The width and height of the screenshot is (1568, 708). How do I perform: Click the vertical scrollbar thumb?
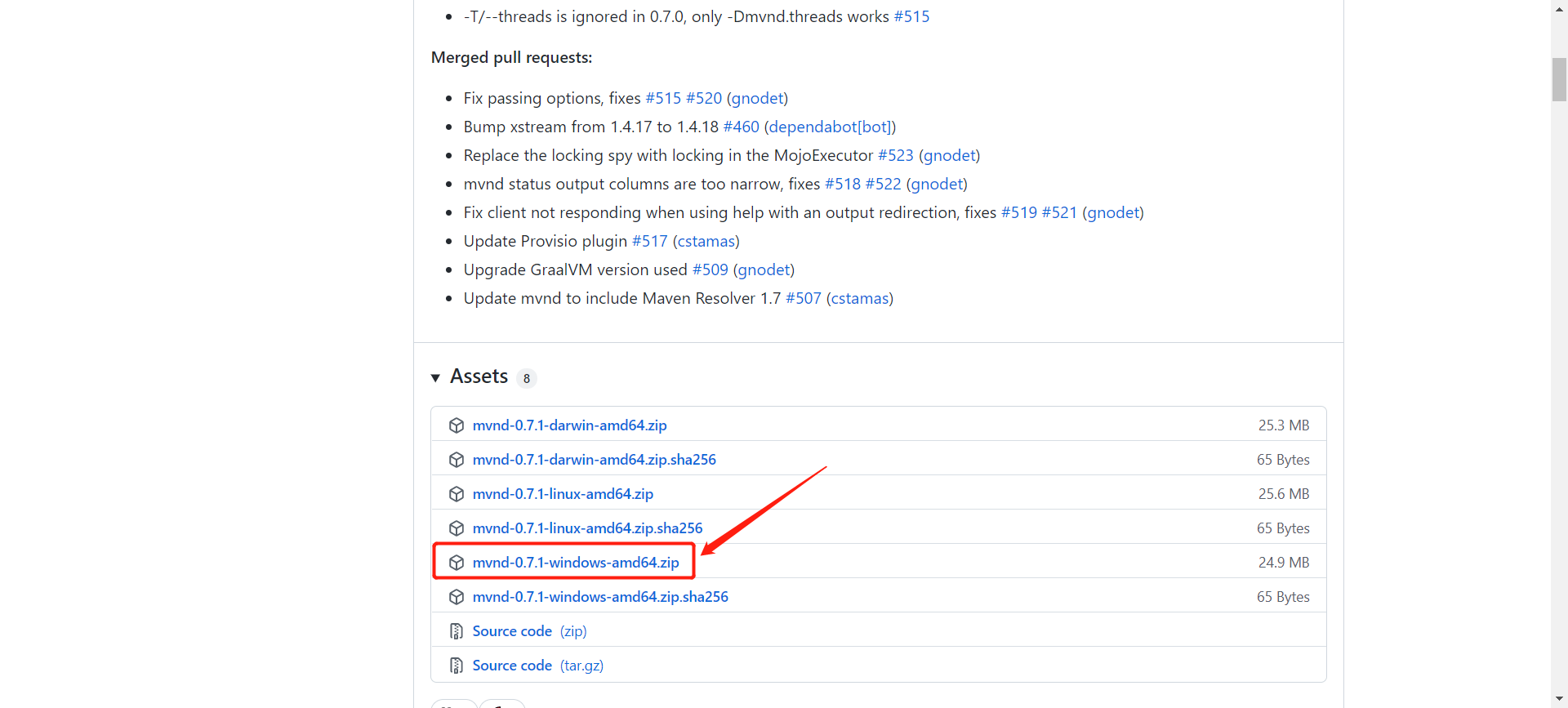tap(1559, 79)
